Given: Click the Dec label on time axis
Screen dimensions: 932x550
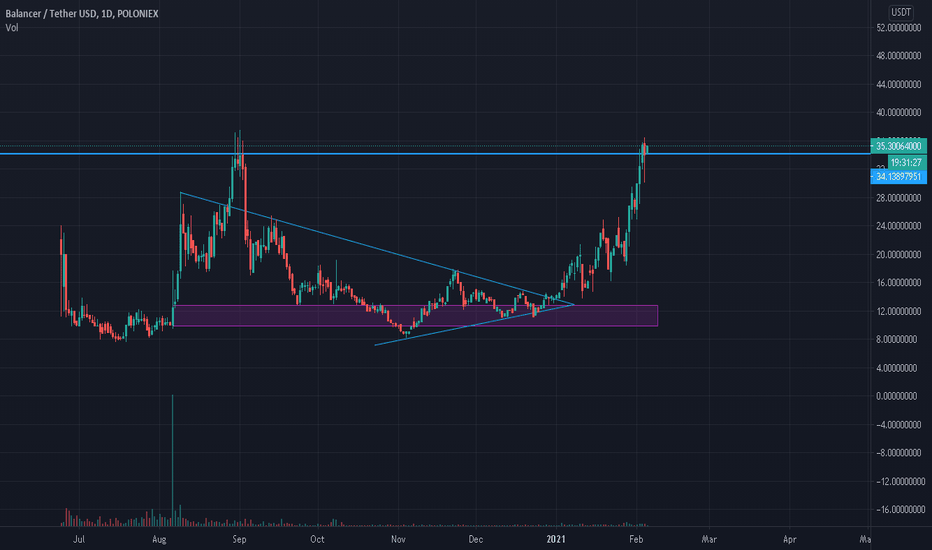Looking at the screenshot, I should point(476,539).
